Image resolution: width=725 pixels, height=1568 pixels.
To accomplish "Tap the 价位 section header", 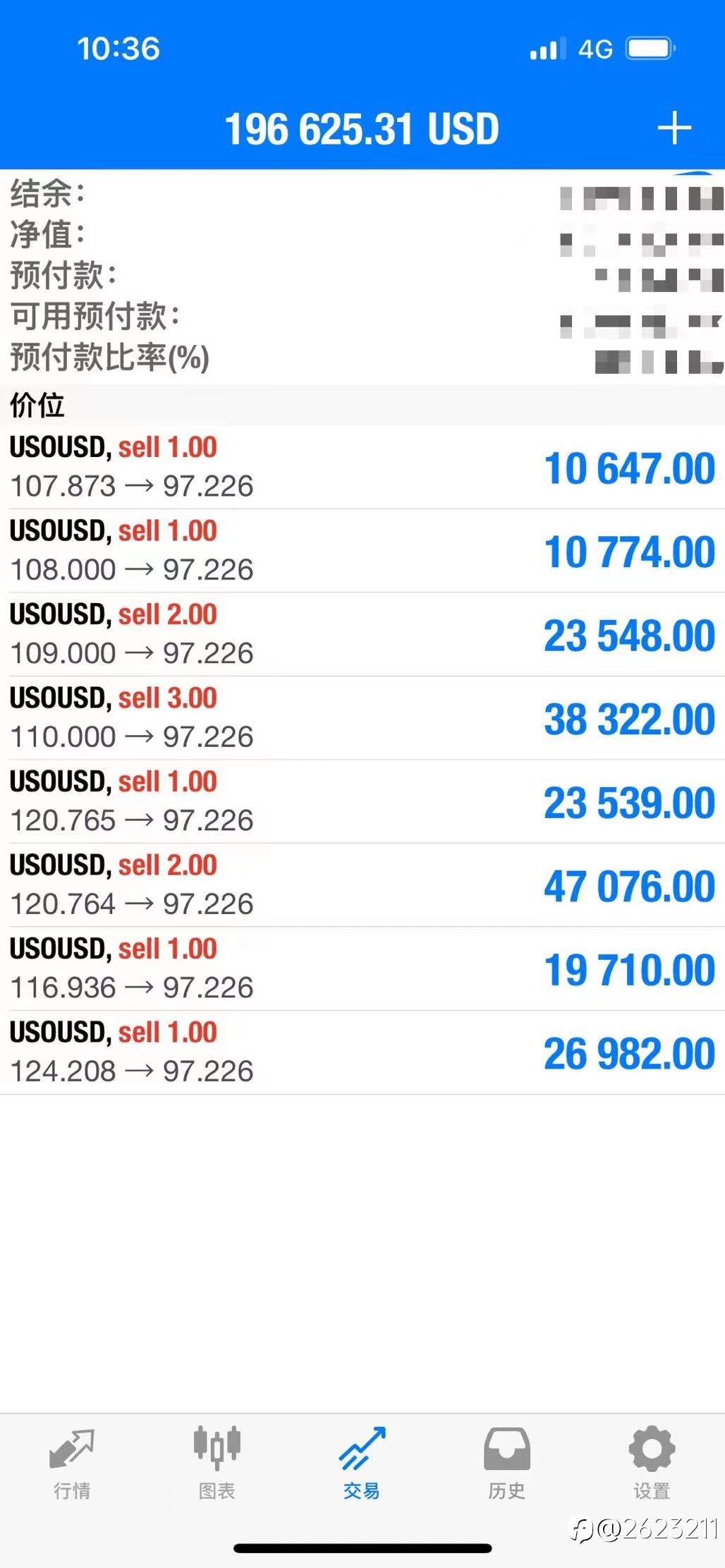I will [x=362, y=405].
